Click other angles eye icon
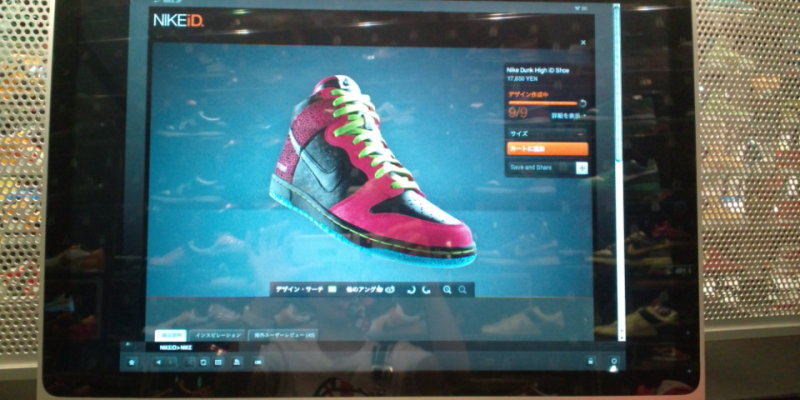This screenshot has height=400, width=800. click(390, 289)
